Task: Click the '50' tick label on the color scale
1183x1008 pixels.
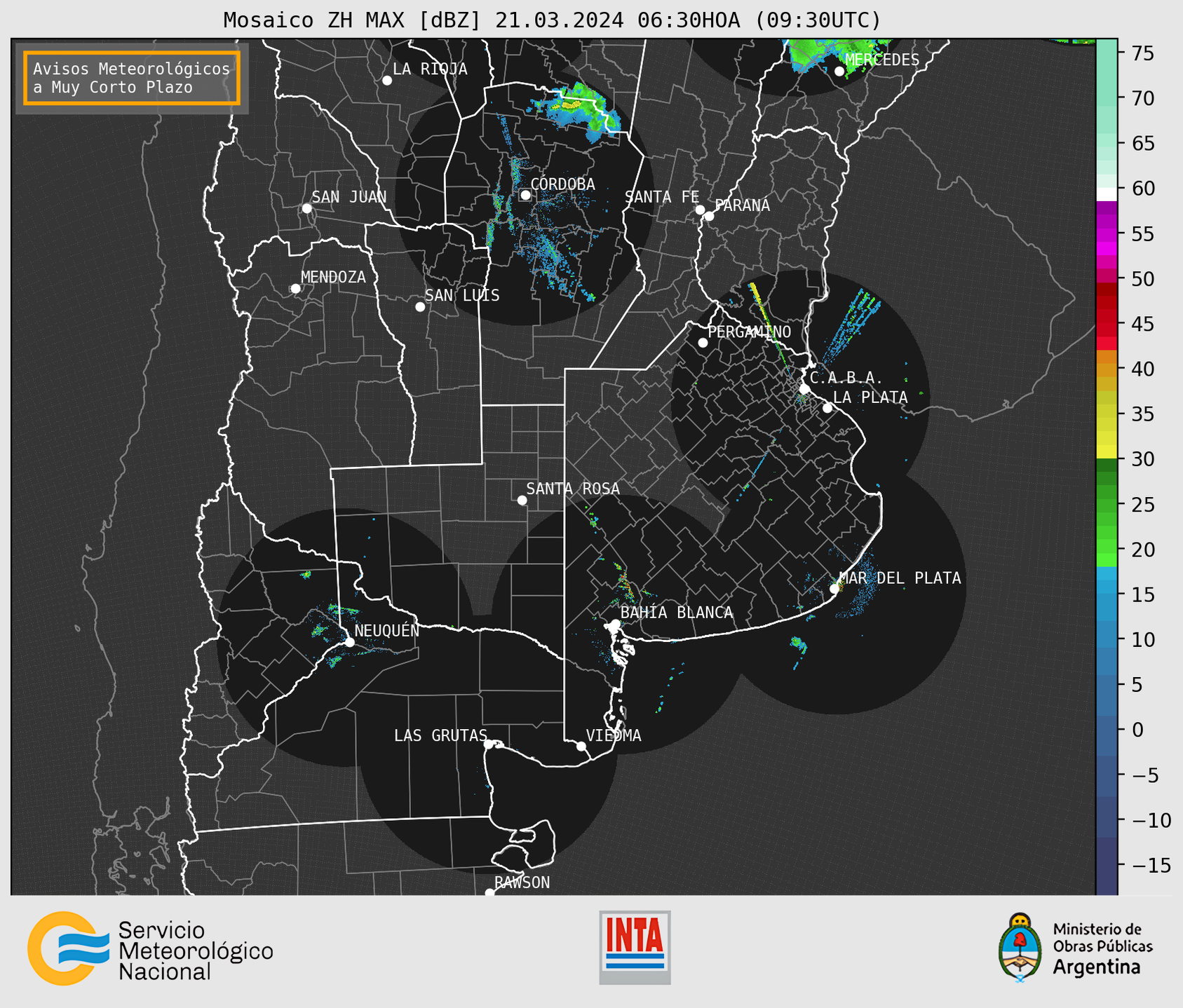Action: tap(1143, 279)
